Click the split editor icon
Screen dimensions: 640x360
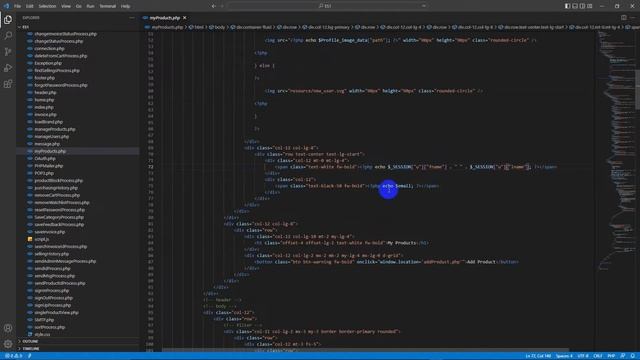pyautogui.click(x=624, y=18)
